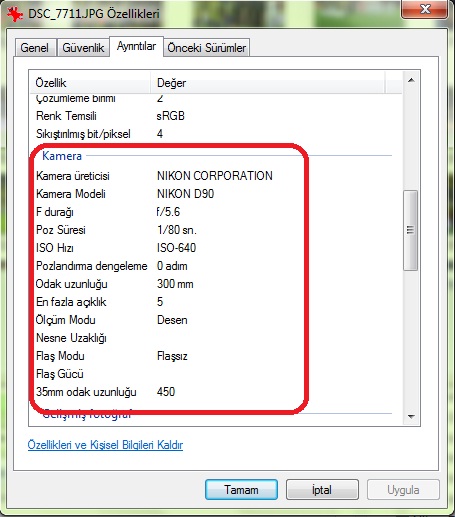Click the 1/80 sn. value

coord(177,230)
